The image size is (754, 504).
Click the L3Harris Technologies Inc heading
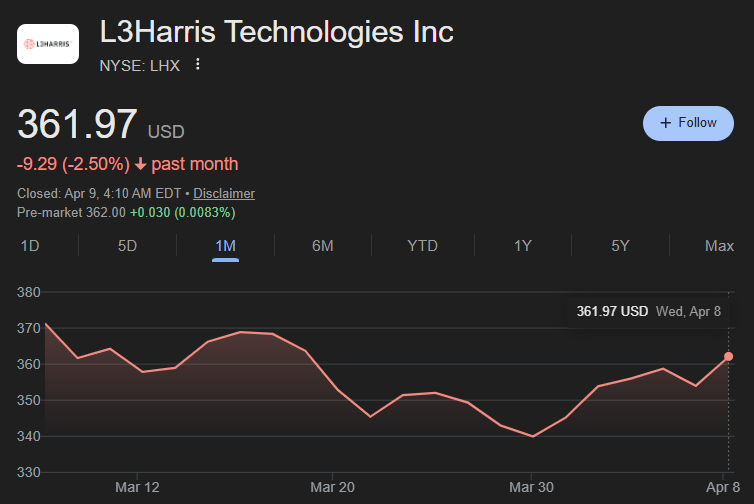[x=277, y=32]
